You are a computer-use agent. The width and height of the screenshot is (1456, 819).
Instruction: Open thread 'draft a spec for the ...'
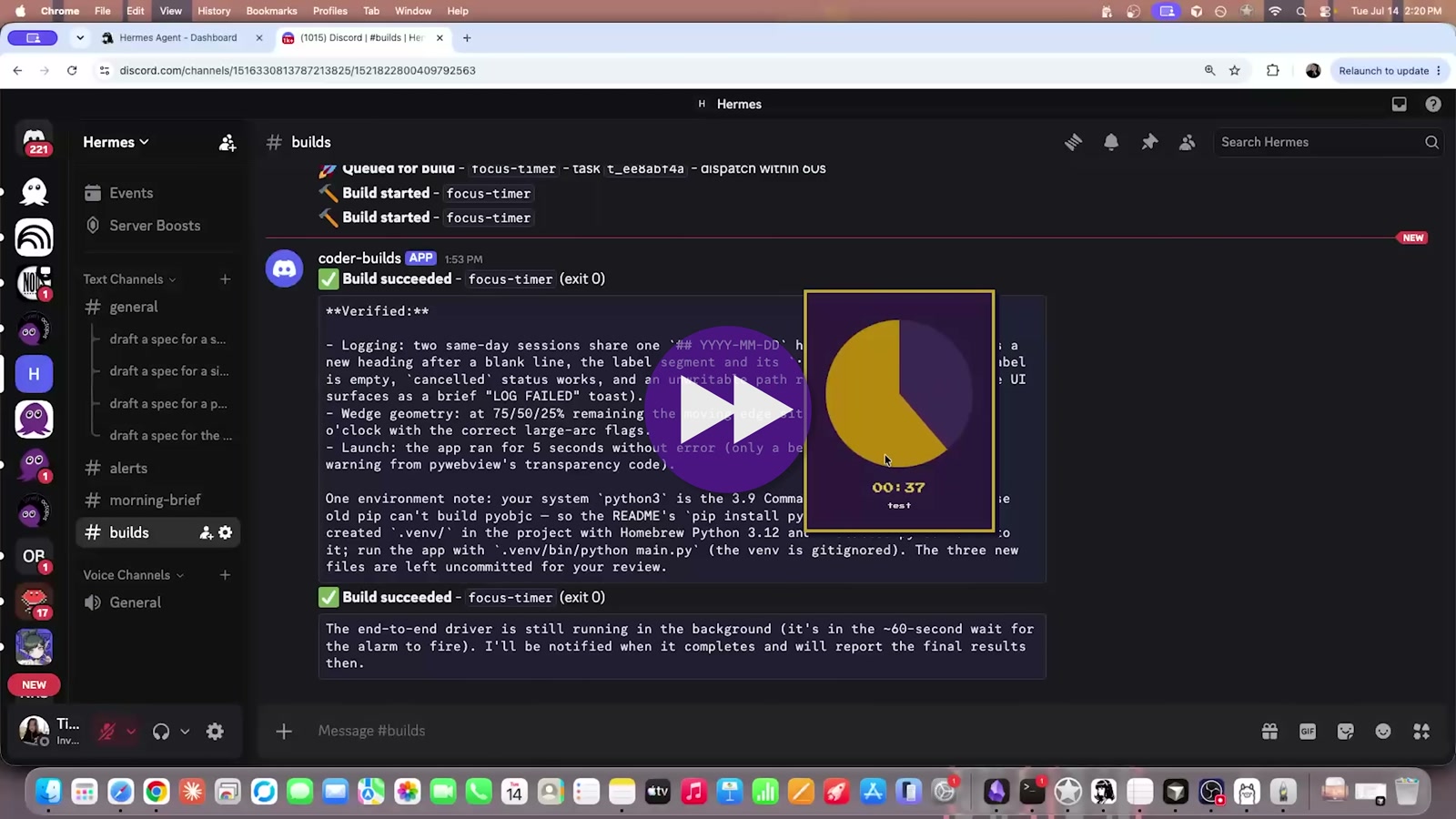[x=171, y=436]
